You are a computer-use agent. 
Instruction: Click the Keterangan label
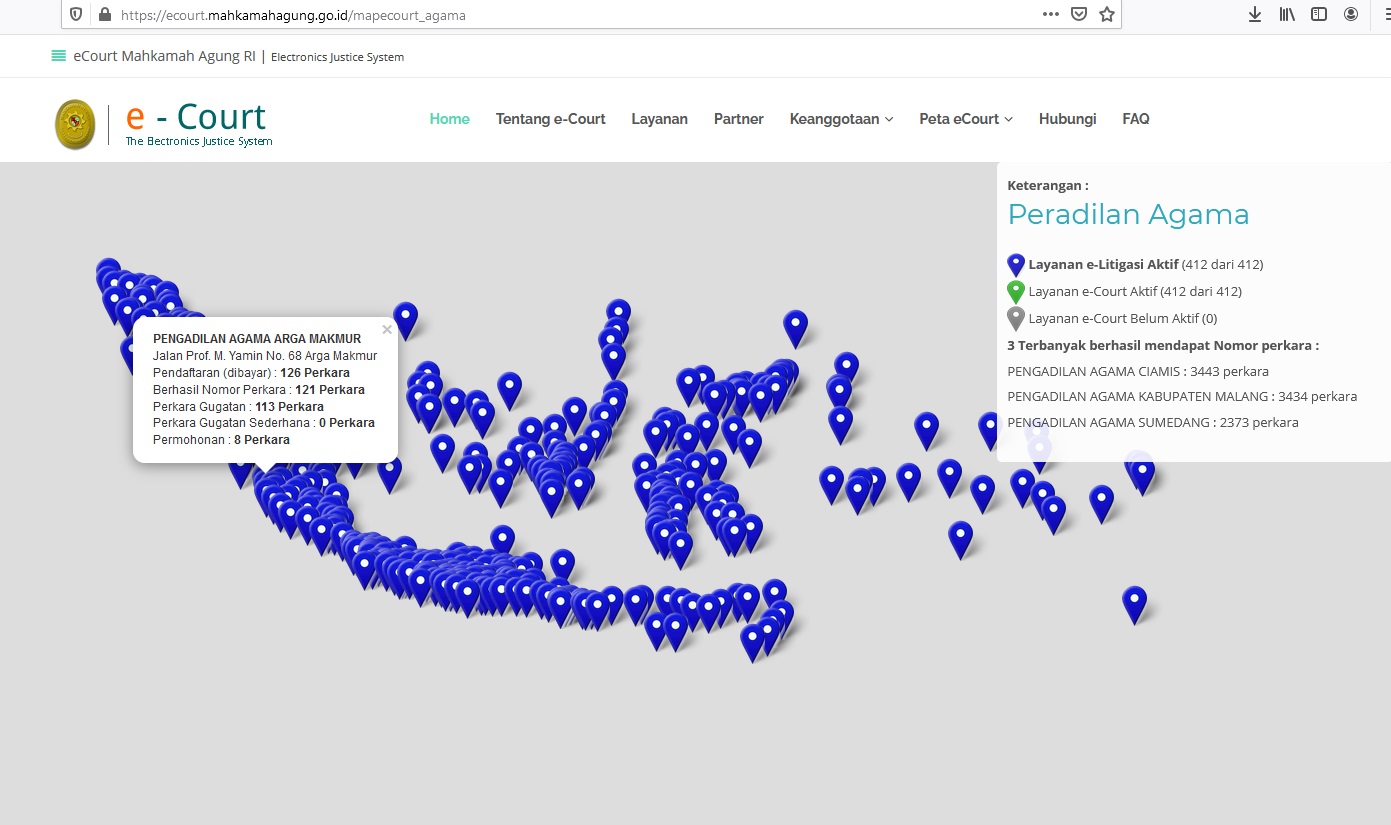tap(1047, 185)
